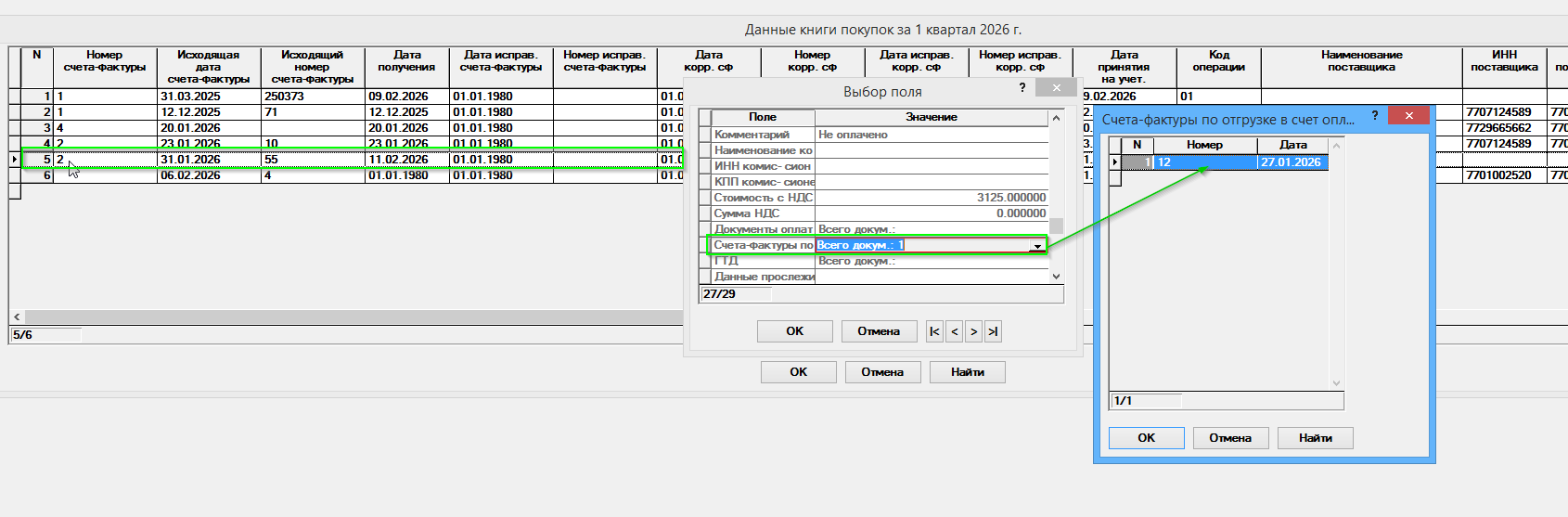Click the Код операции column header
Image resolution: width=1568 pixels, height=517 pixels.
click(1218, 61)
